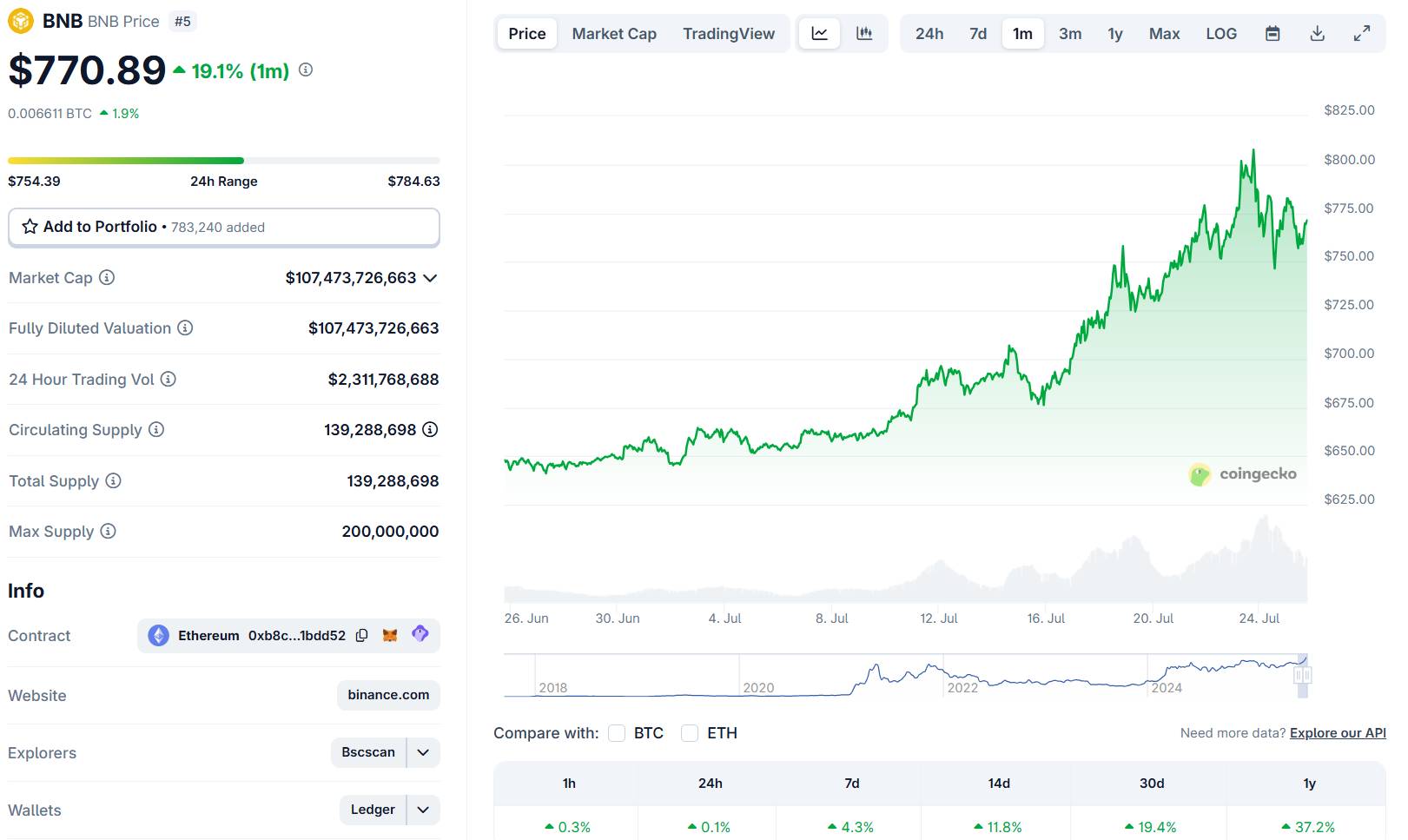Viewport: 1408px width, 840px height.
Task: Click the 24h Range price progress bar
Action: point(224,161)
